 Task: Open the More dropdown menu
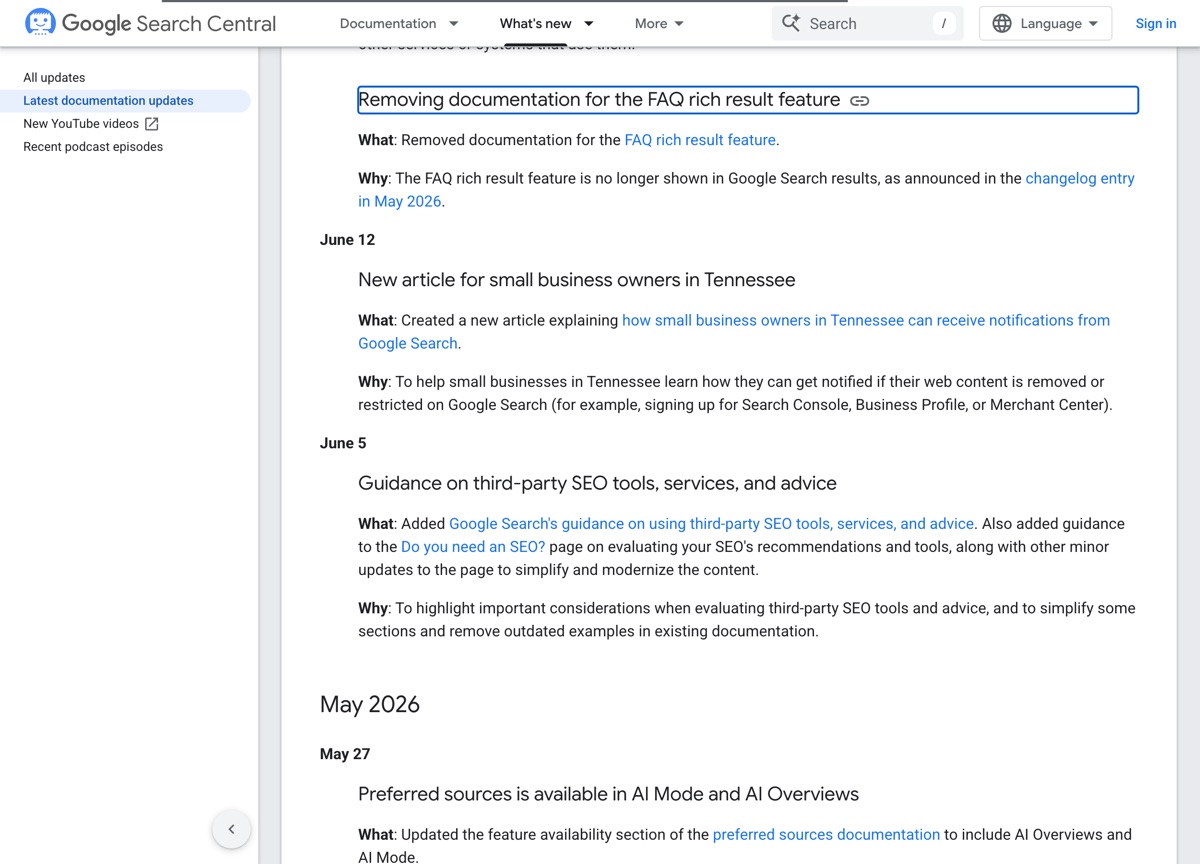659,23
